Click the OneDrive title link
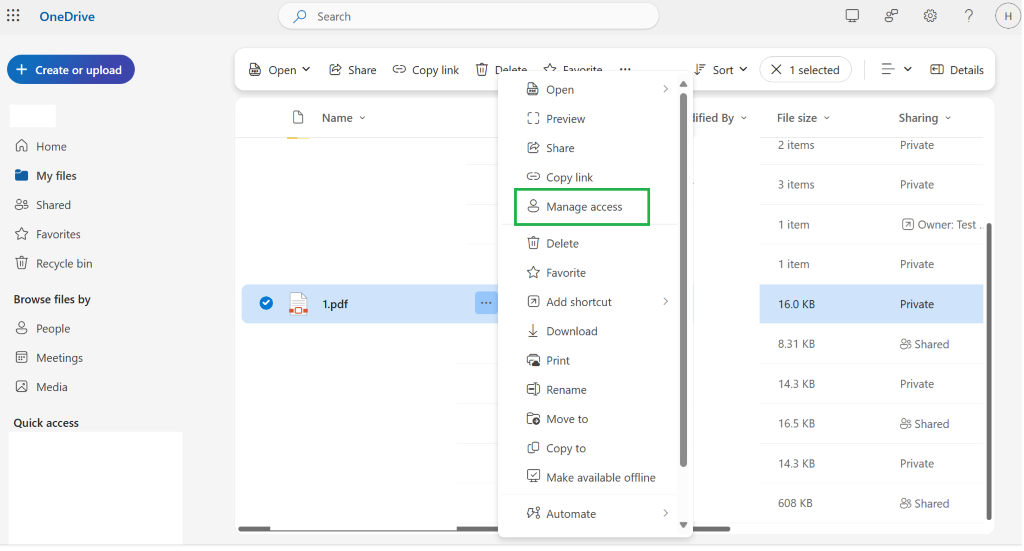Screen dimensions: 1024x551 (67, 16)
